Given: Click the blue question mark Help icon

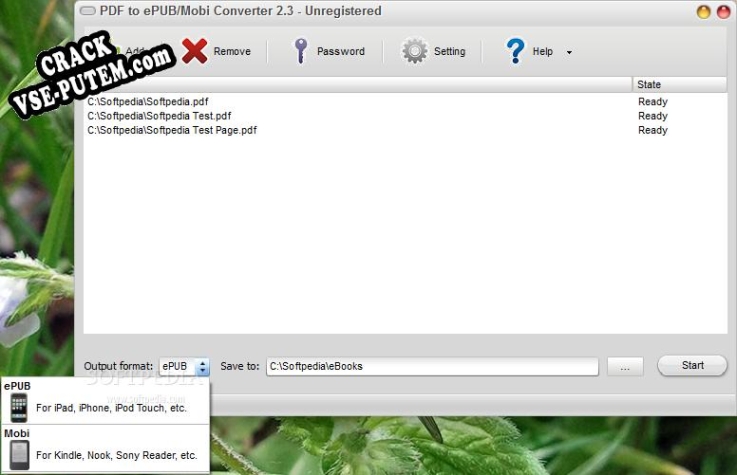Looking at the screenshot, I should (515, 51).
